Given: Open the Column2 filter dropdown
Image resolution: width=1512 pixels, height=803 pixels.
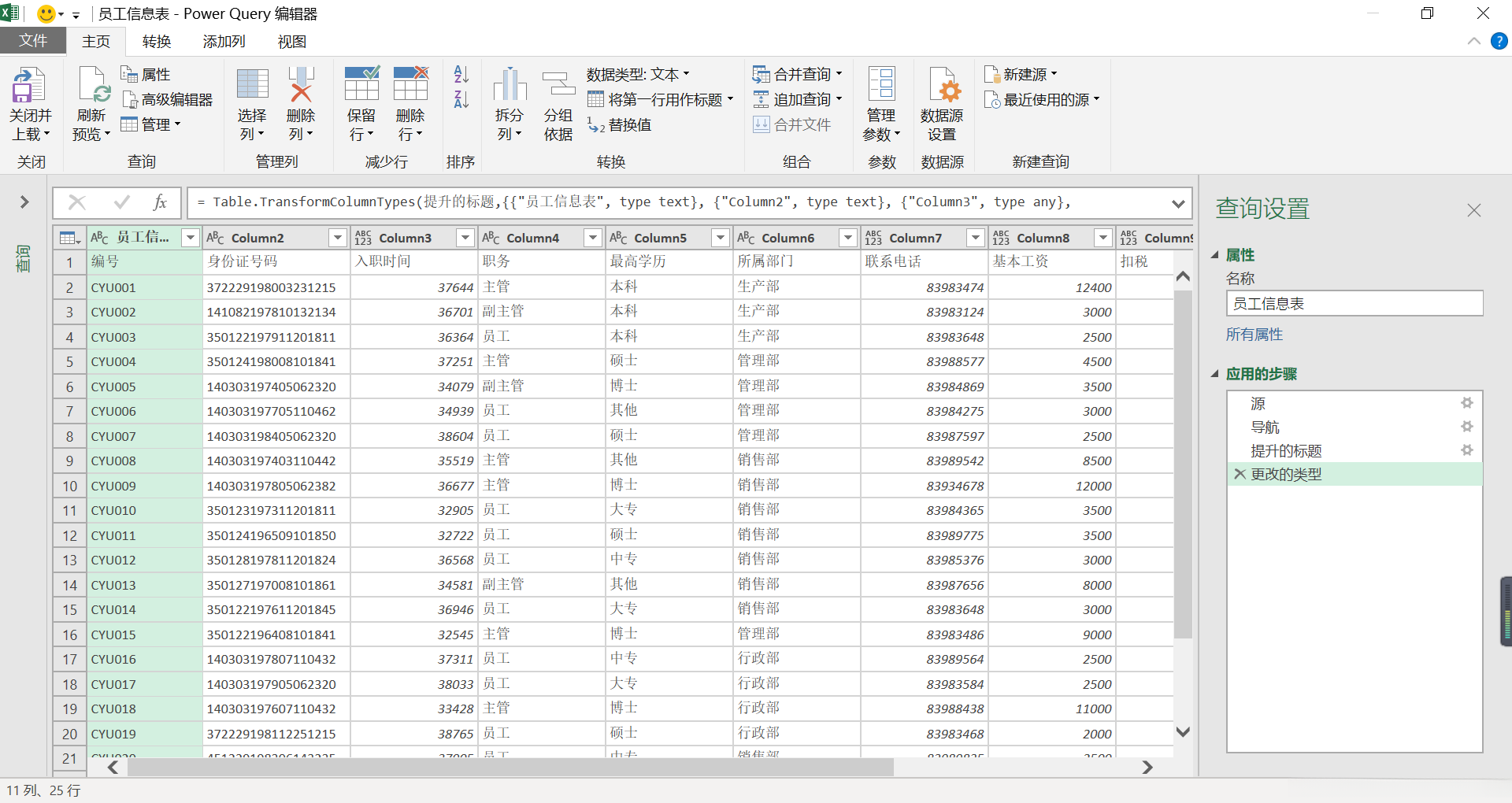Looking at the screenshot, I should pyautogui.click(x=338, y=238).
